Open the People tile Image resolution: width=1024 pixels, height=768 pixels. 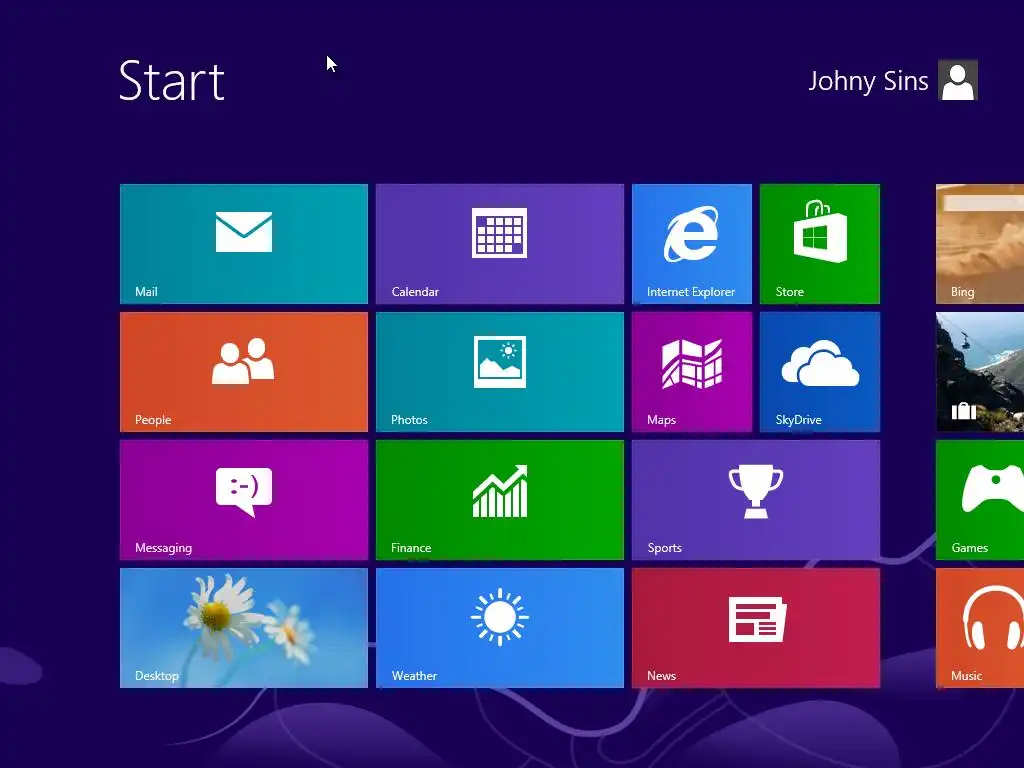tap(244, 372)
